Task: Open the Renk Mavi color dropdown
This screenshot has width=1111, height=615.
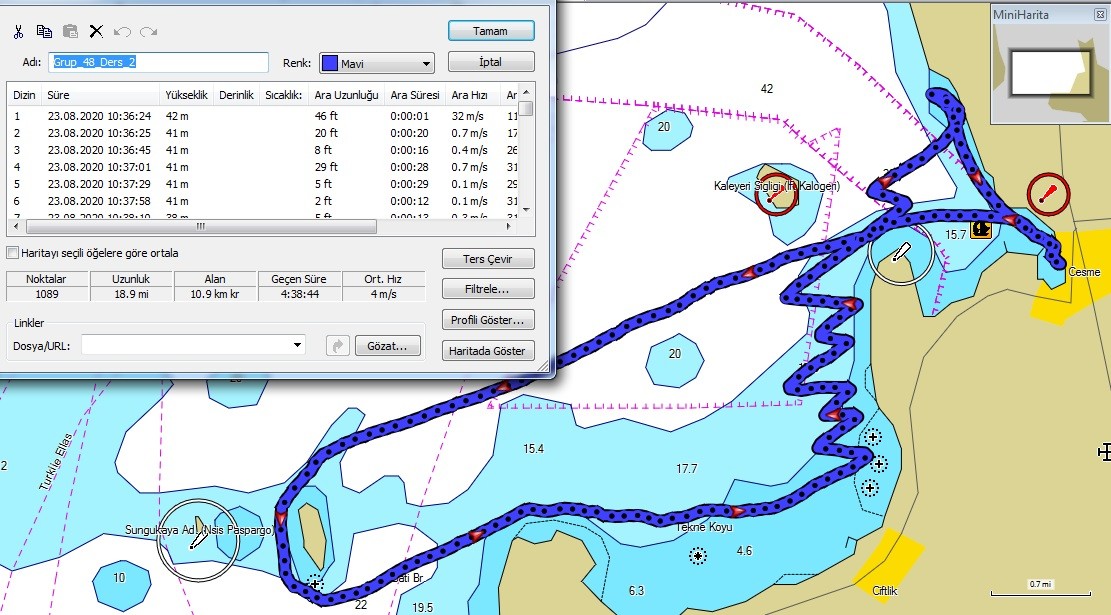Action: pos(377,63)
